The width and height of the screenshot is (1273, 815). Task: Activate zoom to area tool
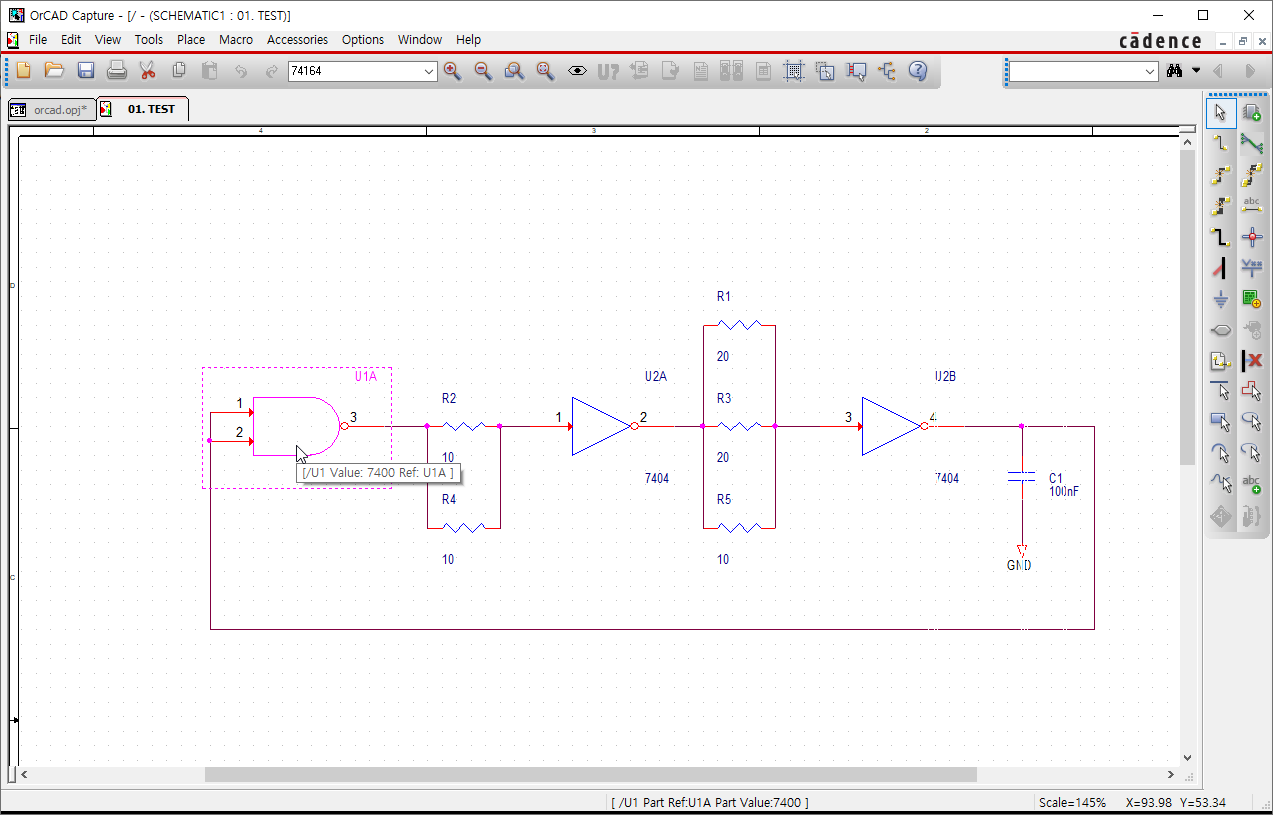(514, 71)
